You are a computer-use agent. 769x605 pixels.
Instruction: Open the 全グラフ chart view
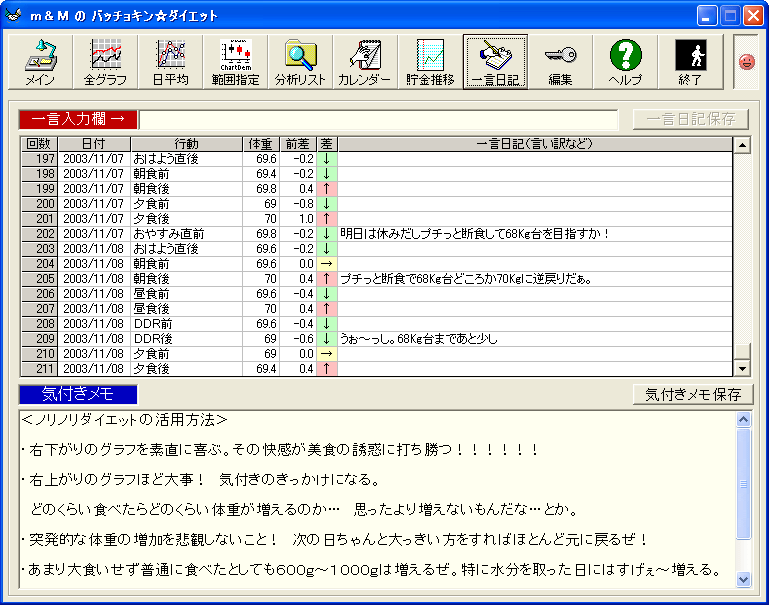pyautogui.click(x=106, y=62)
